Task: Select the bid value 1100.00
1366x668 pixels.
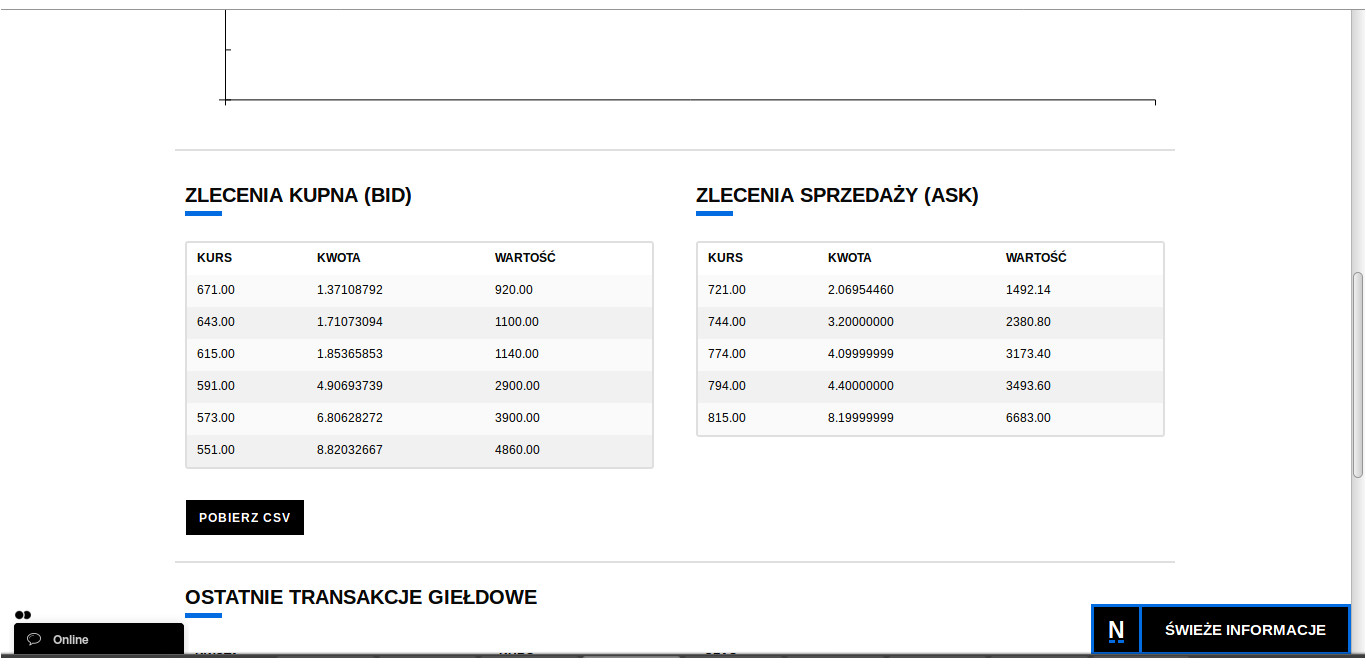Action: tap(517, 322)
